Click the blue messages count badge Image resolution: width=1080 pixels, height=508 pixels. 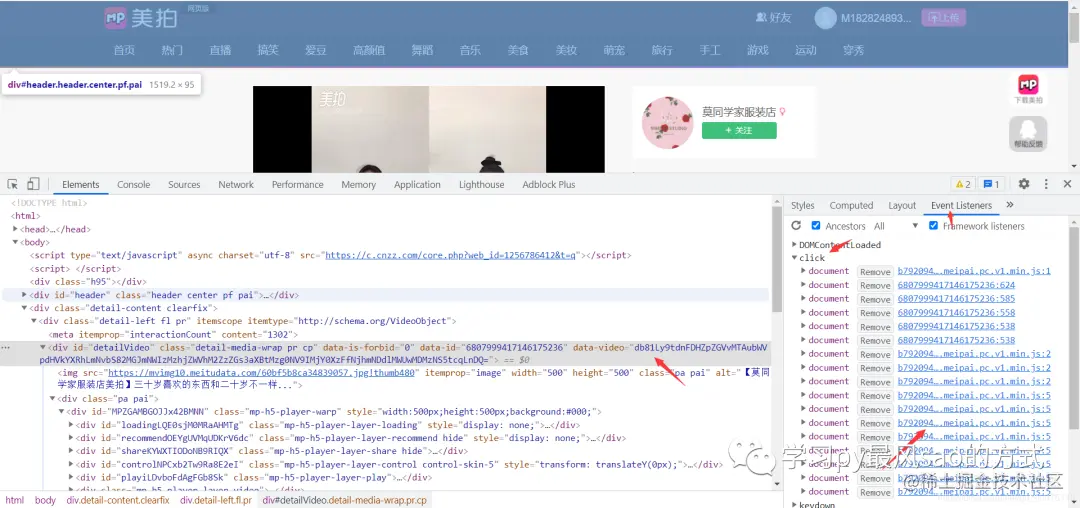(991, 184)
